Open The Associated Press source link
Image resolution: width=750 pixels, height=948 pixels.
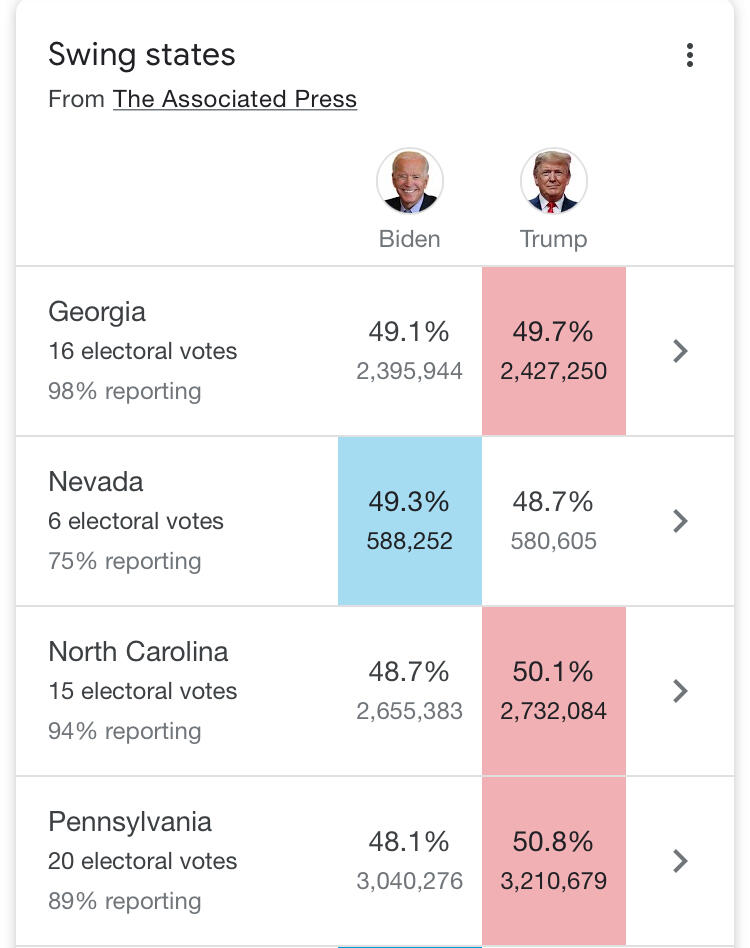(x=235, y=99)
